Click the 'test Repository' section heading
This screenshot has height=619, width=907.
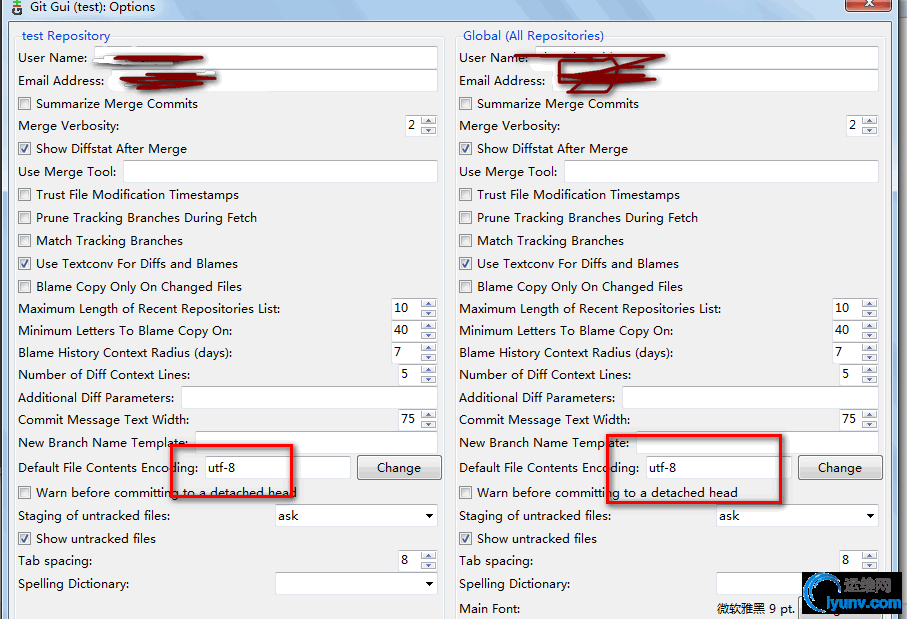click(66, 36)
